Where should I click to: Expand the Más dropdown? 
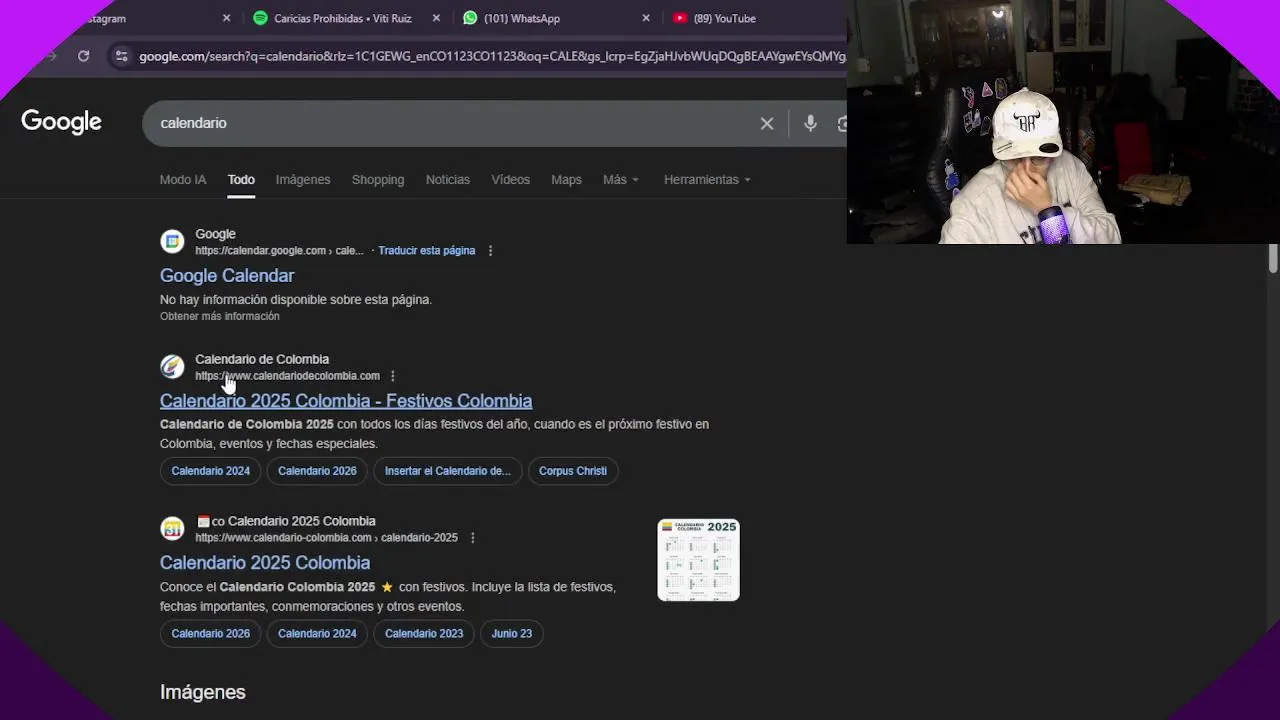click(x=621, y=180)
